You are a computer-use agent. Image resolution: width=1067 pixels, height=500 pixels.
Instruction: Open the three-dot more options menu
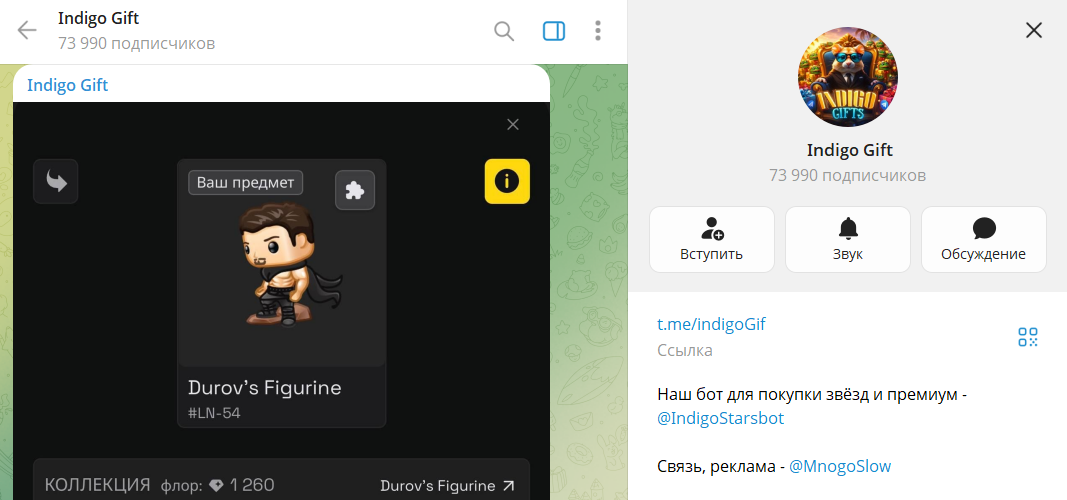pyautogui.click(x=597, y=31)
